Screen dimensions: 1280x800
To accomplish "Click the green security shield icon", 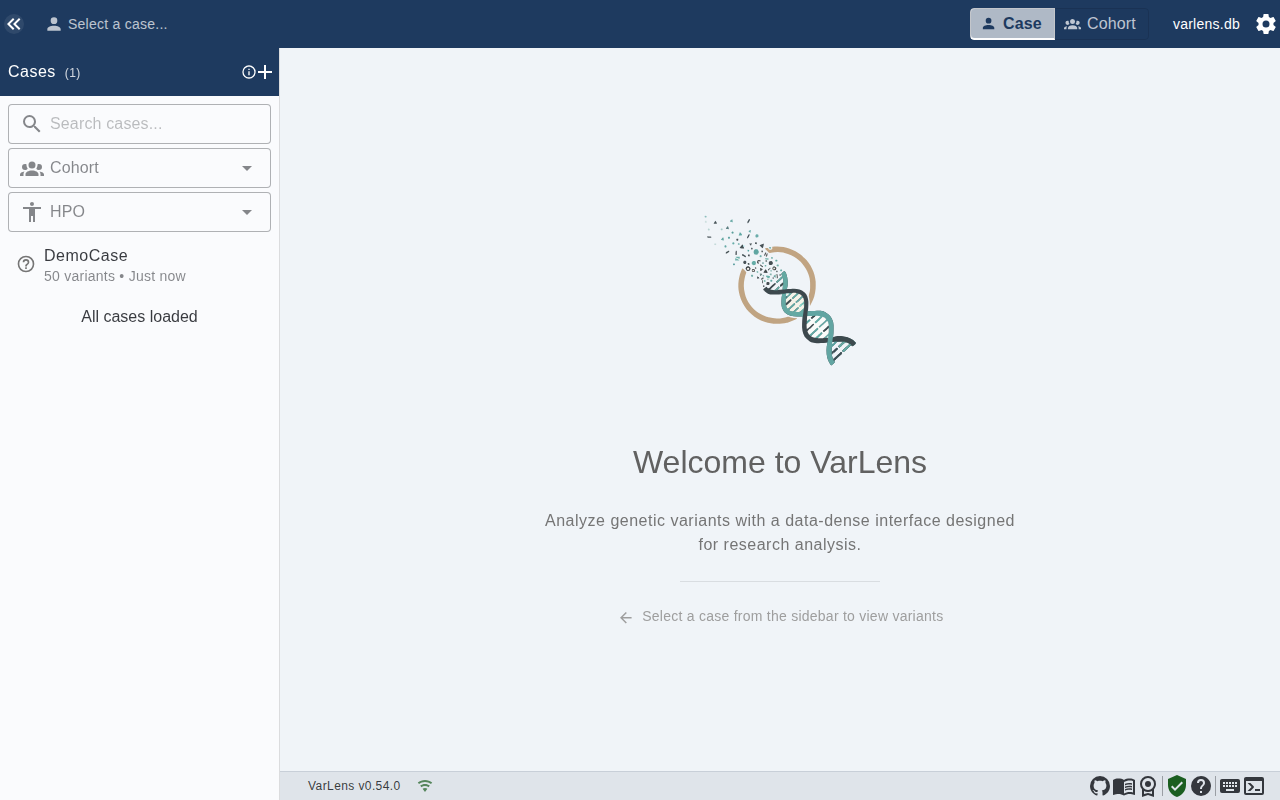I will coord(1177,786).
